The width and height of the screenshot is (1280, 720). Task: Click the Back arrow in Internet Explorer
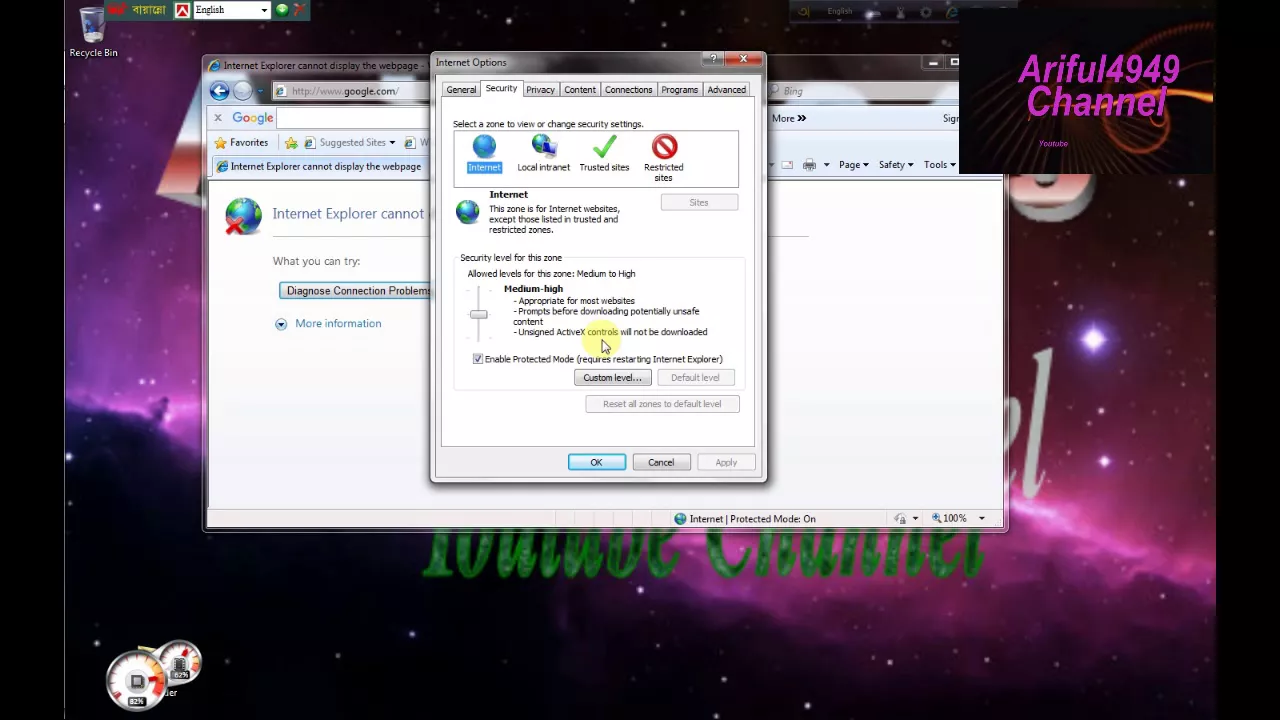click(219, 91)
